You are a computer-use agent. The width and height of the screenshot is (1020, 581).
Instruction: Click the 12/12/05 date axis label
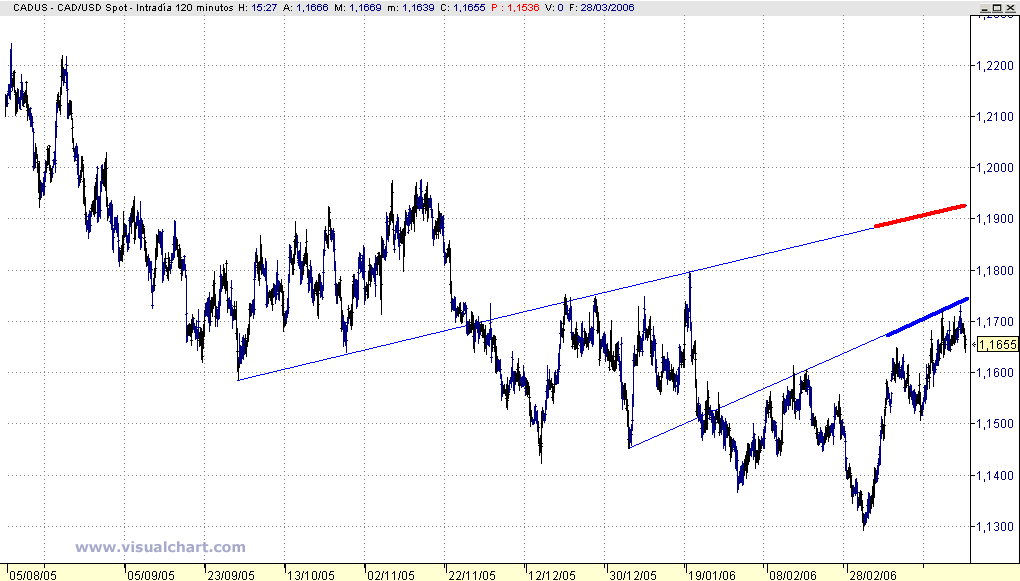[x=552, y=575]
